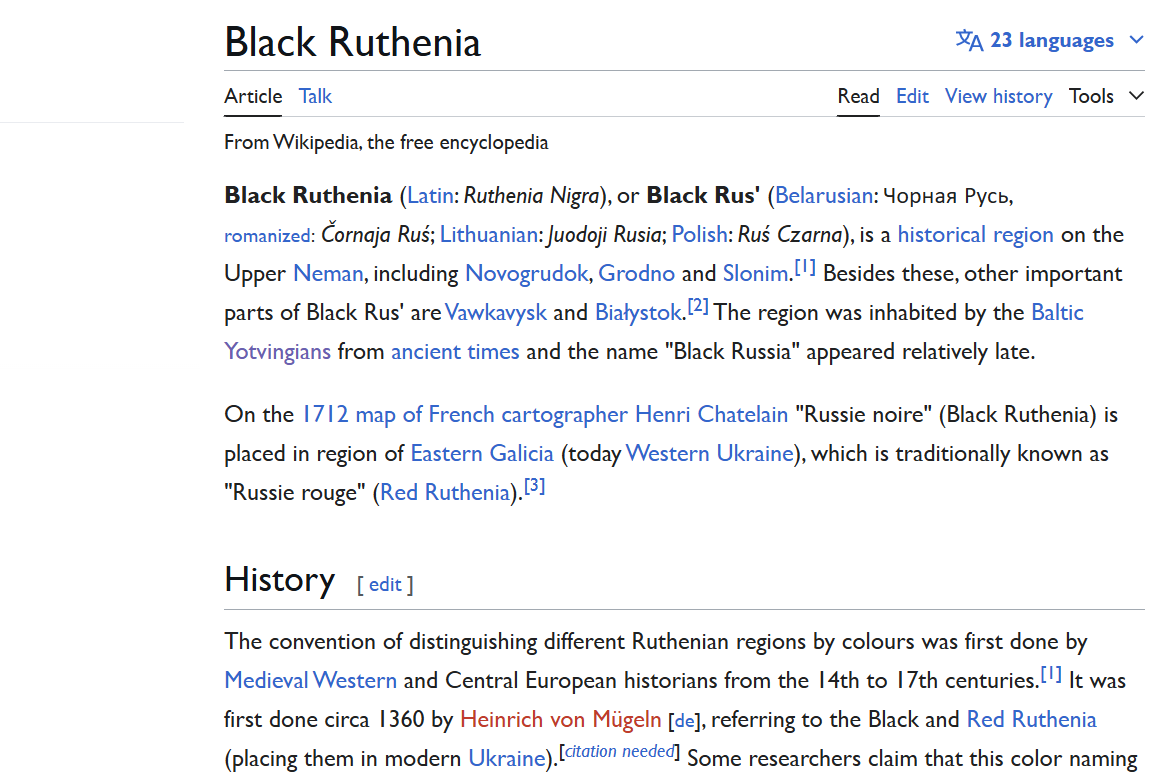This screenshot has width=1164, height=784.
Task: Open the Medieval Western link
Action: [x=310, y=681]
